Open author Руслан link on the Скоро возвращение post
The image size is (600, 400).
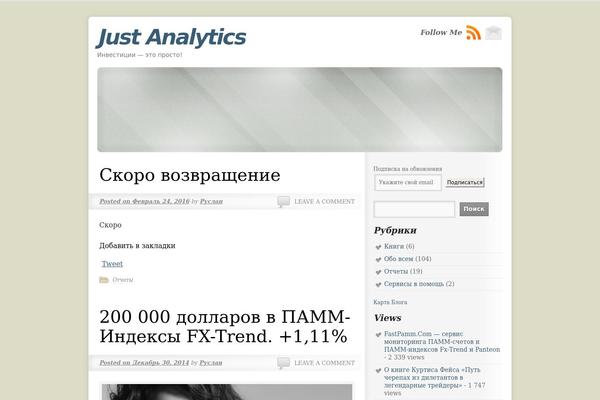coord(211,201)
